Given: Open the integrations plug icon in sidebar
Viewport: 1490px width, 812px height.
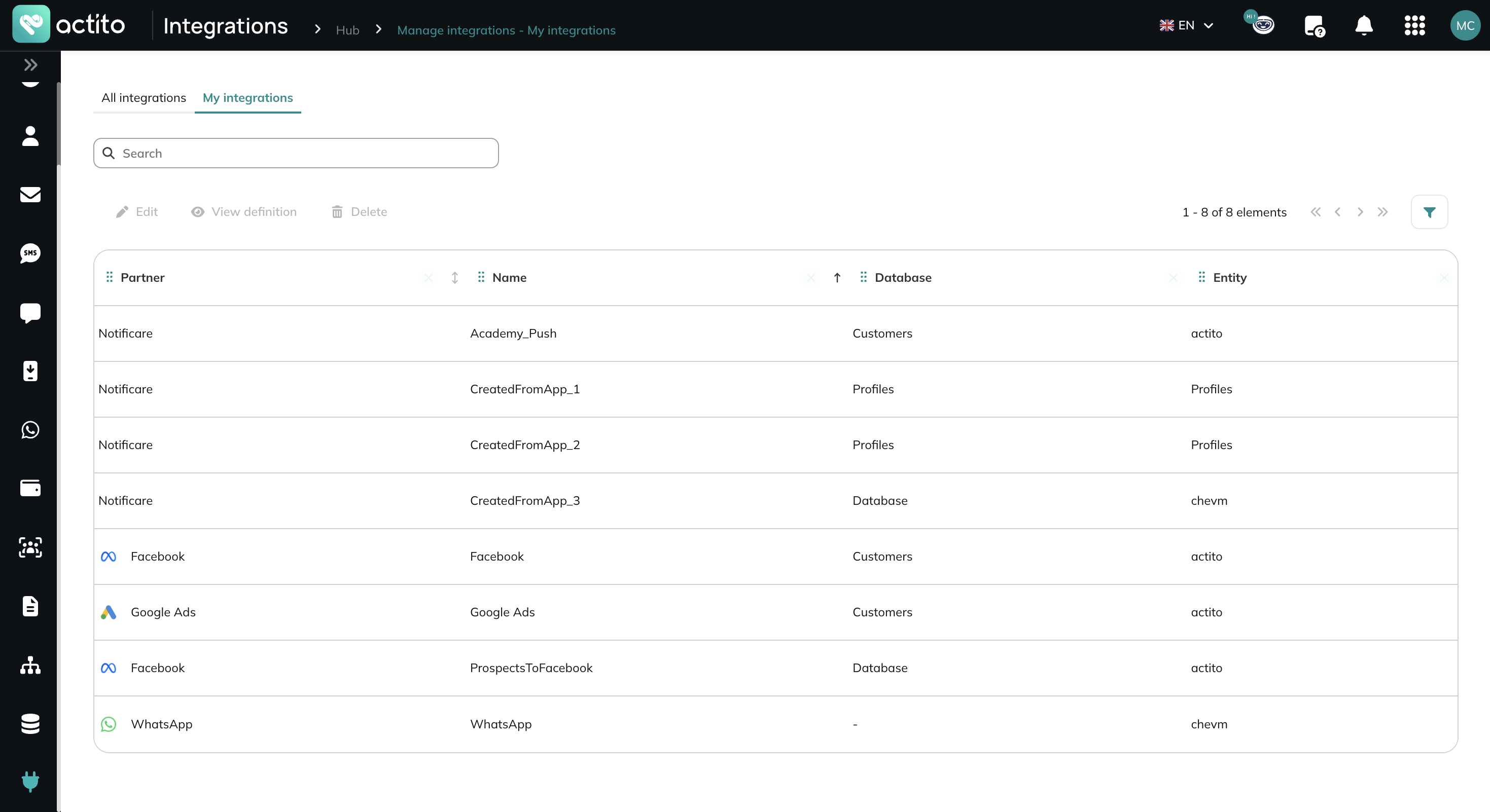Looking at the screenshot, I should coord(30,782).
